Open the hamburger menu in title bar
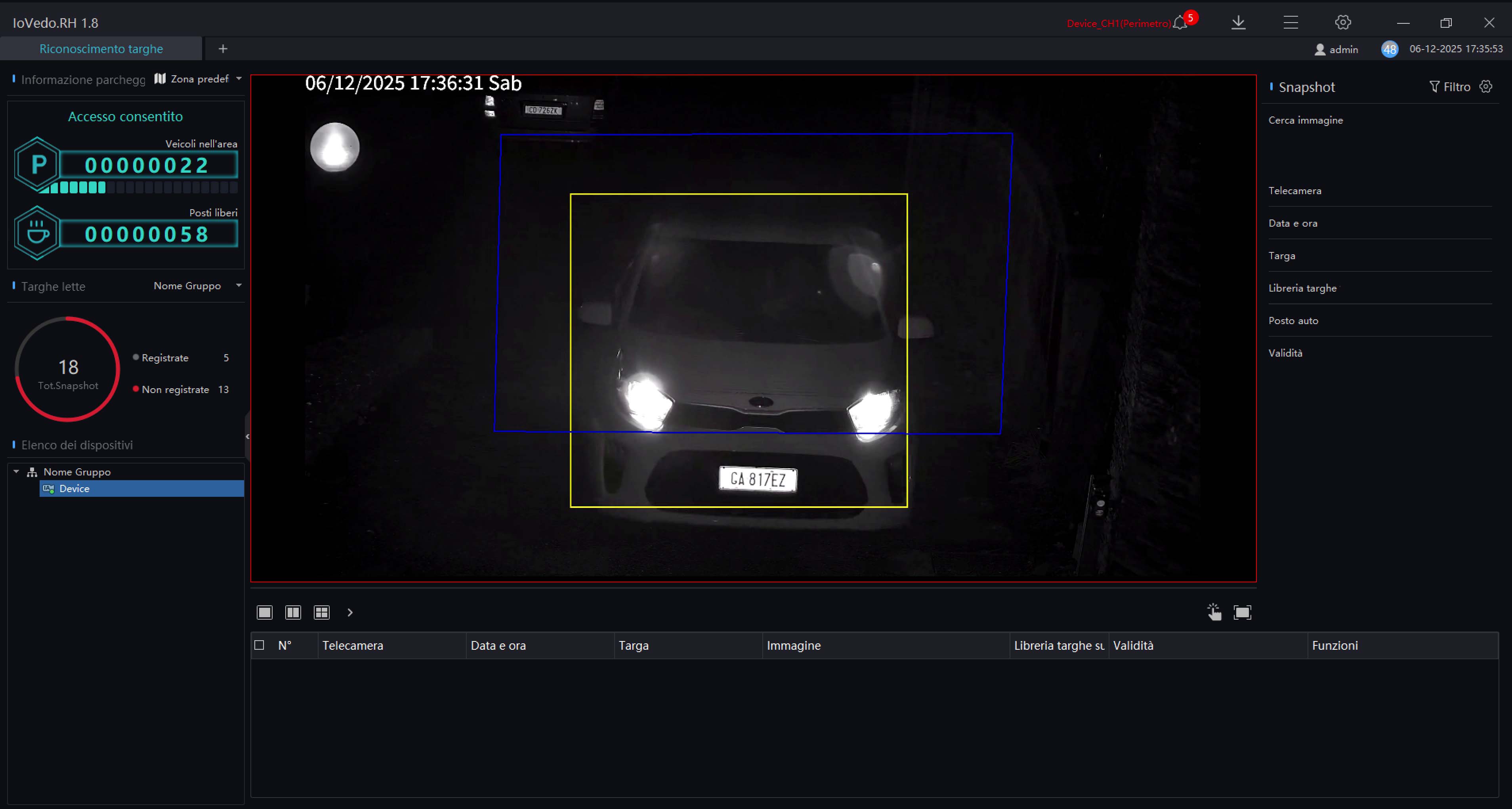Screen dimensions: 1512x809 point(1291,23)
